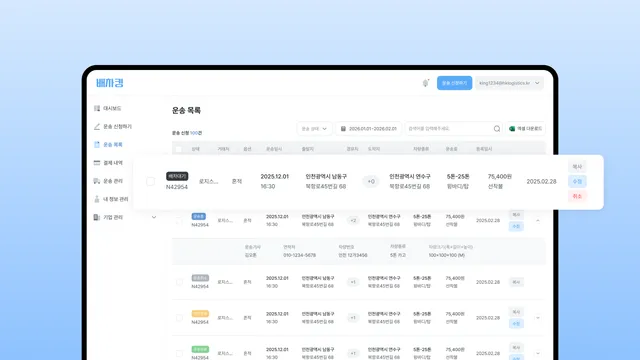Screen dimensions: 640x360
Task: Toggle the select-all checkbox in table header
Action: 179,149
